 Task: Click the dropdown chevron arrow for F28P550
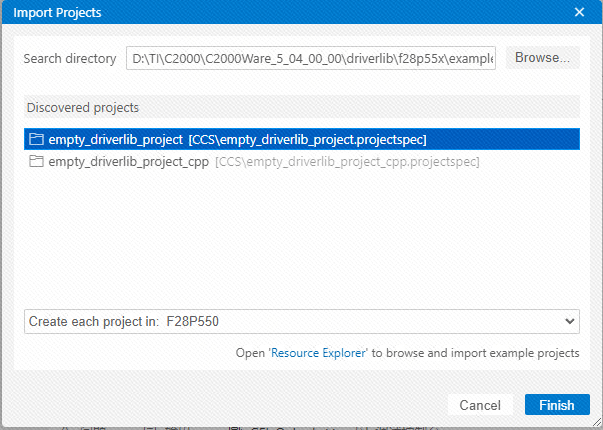570,321
